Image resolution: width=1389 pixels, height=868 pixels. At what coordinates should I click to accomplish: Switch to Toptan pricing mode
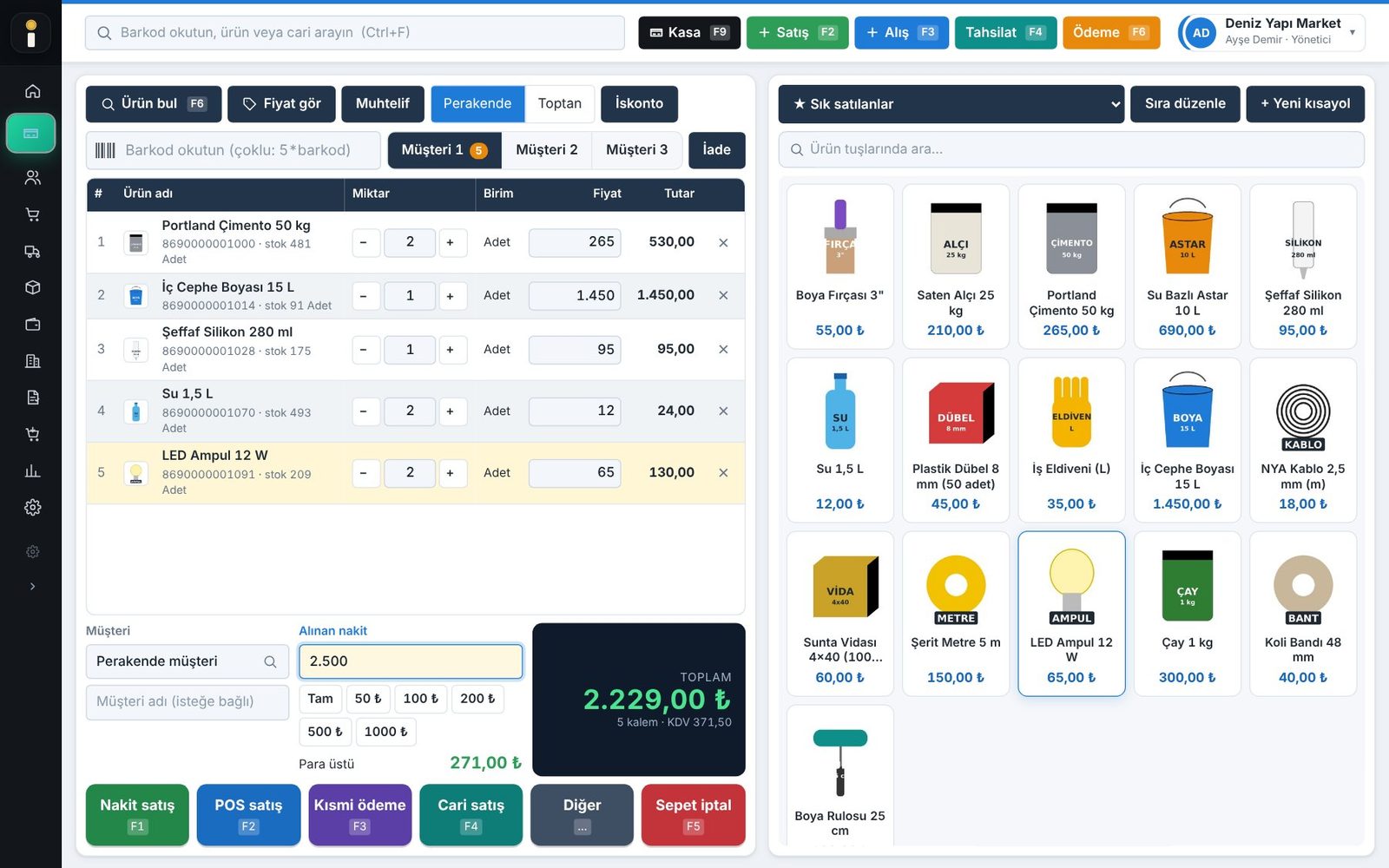click(x=560, y=103)
